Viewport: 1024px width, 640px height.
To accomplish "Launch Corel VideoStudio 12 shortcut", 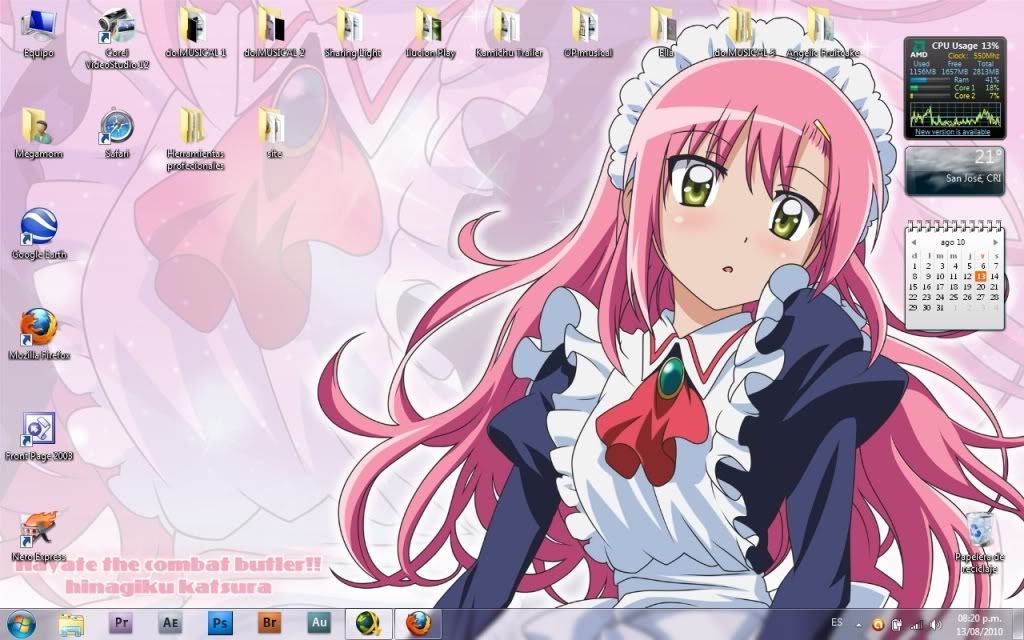I will [x=117, y=38].
